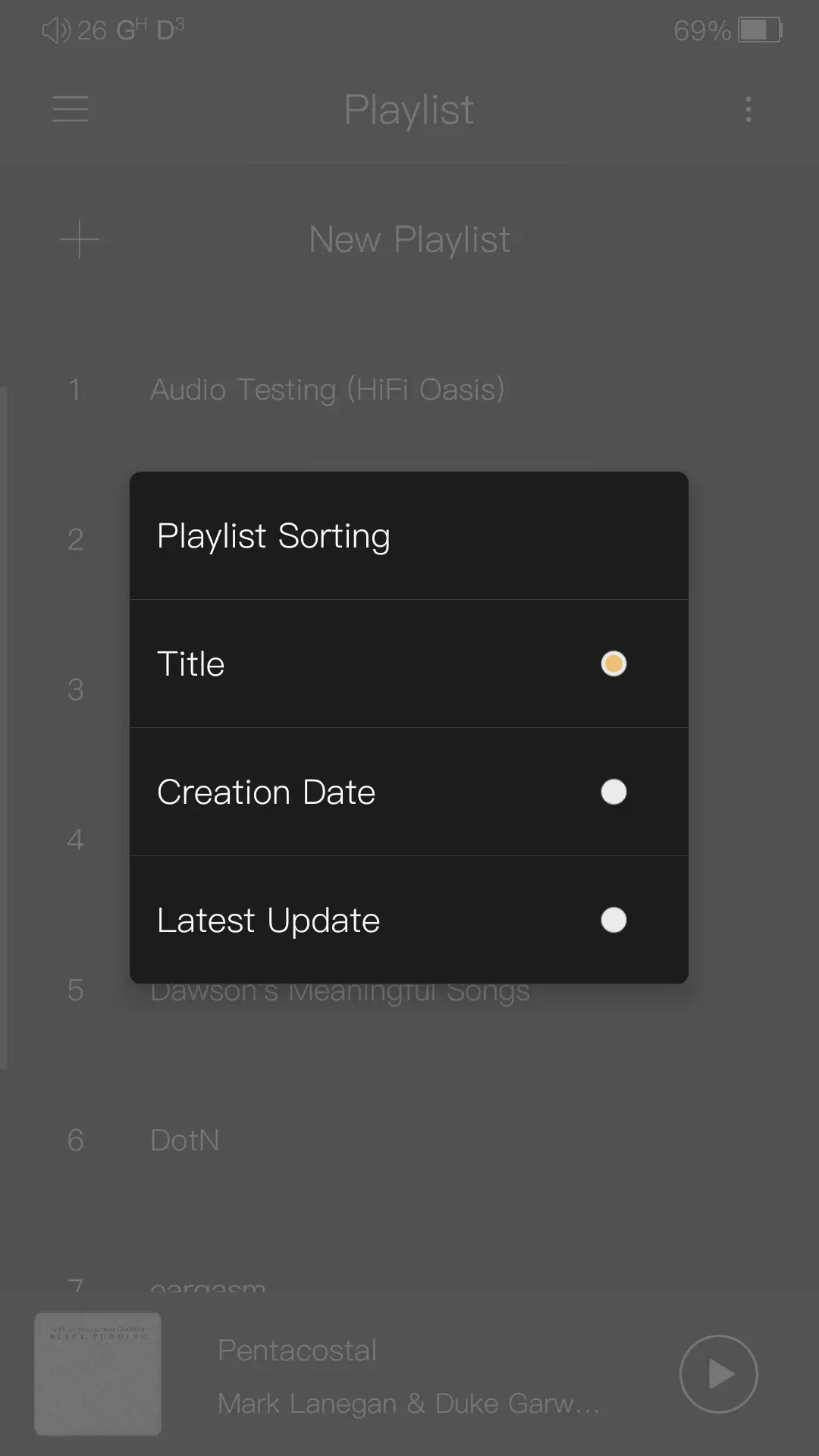This screenshot has height=1456, width=819.
Task: Choose Latest Update sorting option label
Action: tap(268, 921)
